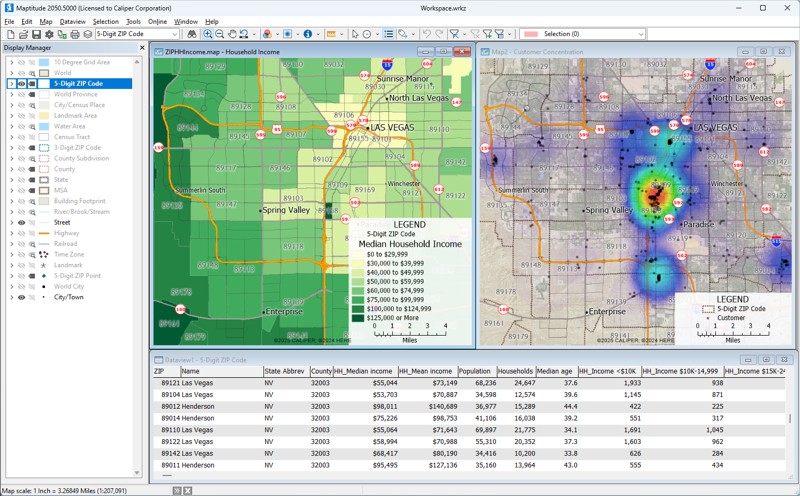This screenshot has width=800, height=496.
Task: Show the World layer via eye icon
Action: coord(21,73)
